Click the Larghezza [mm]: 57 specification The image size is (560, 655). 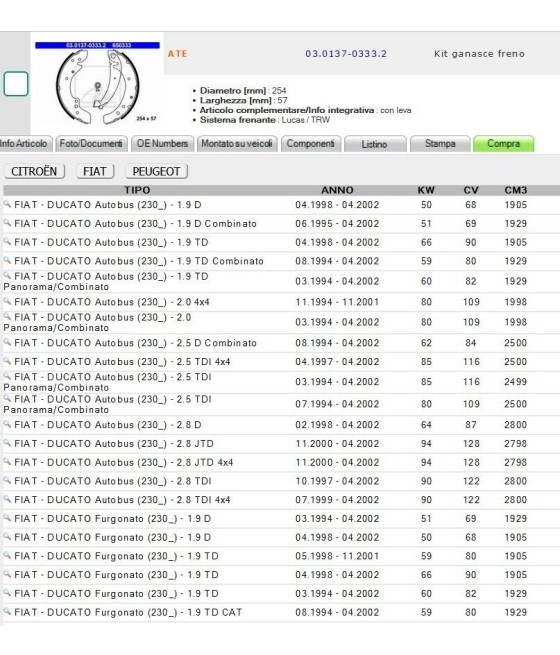[243, 100]
